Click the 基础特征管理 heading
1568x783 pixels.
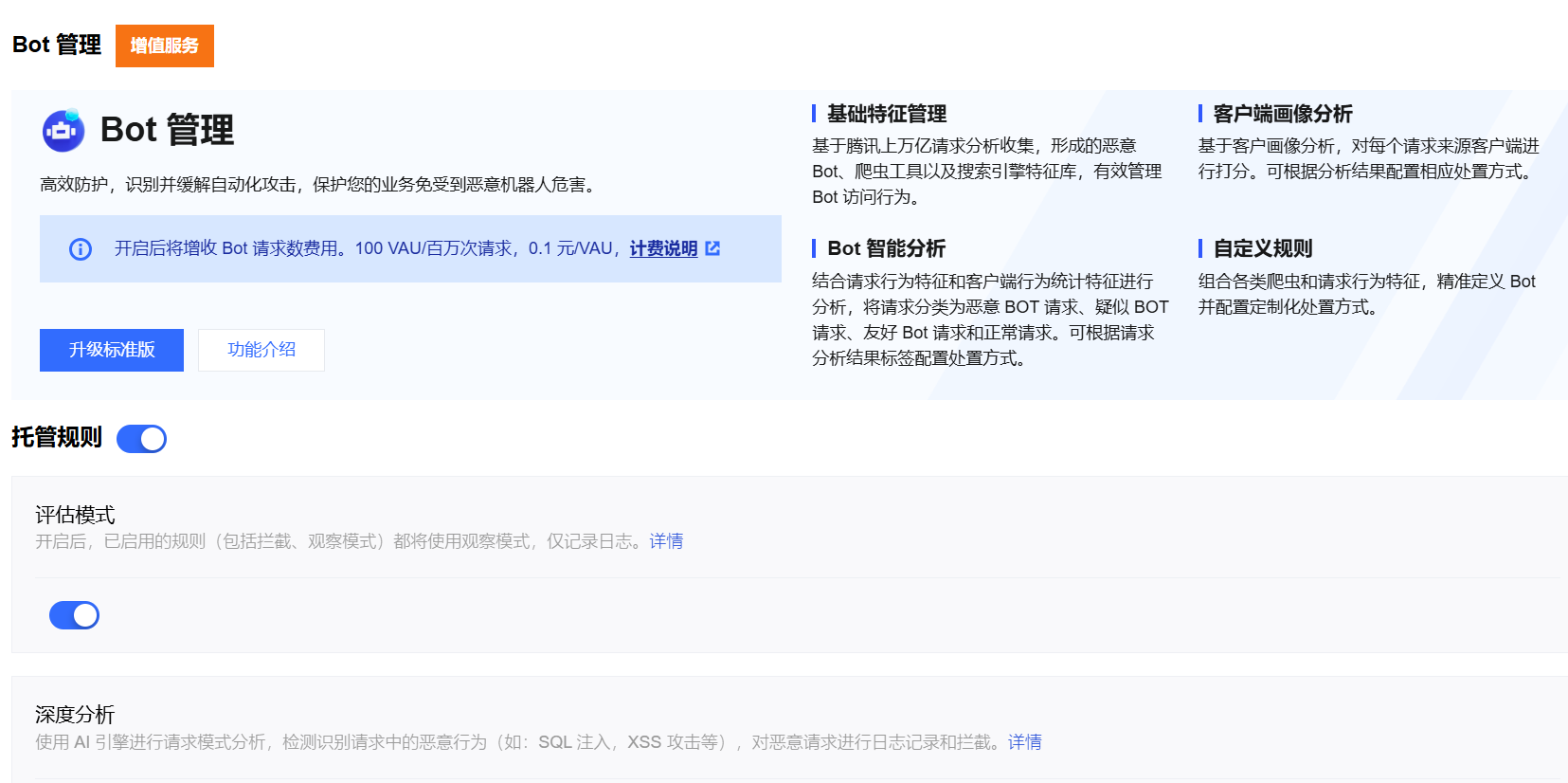(887, 114)
